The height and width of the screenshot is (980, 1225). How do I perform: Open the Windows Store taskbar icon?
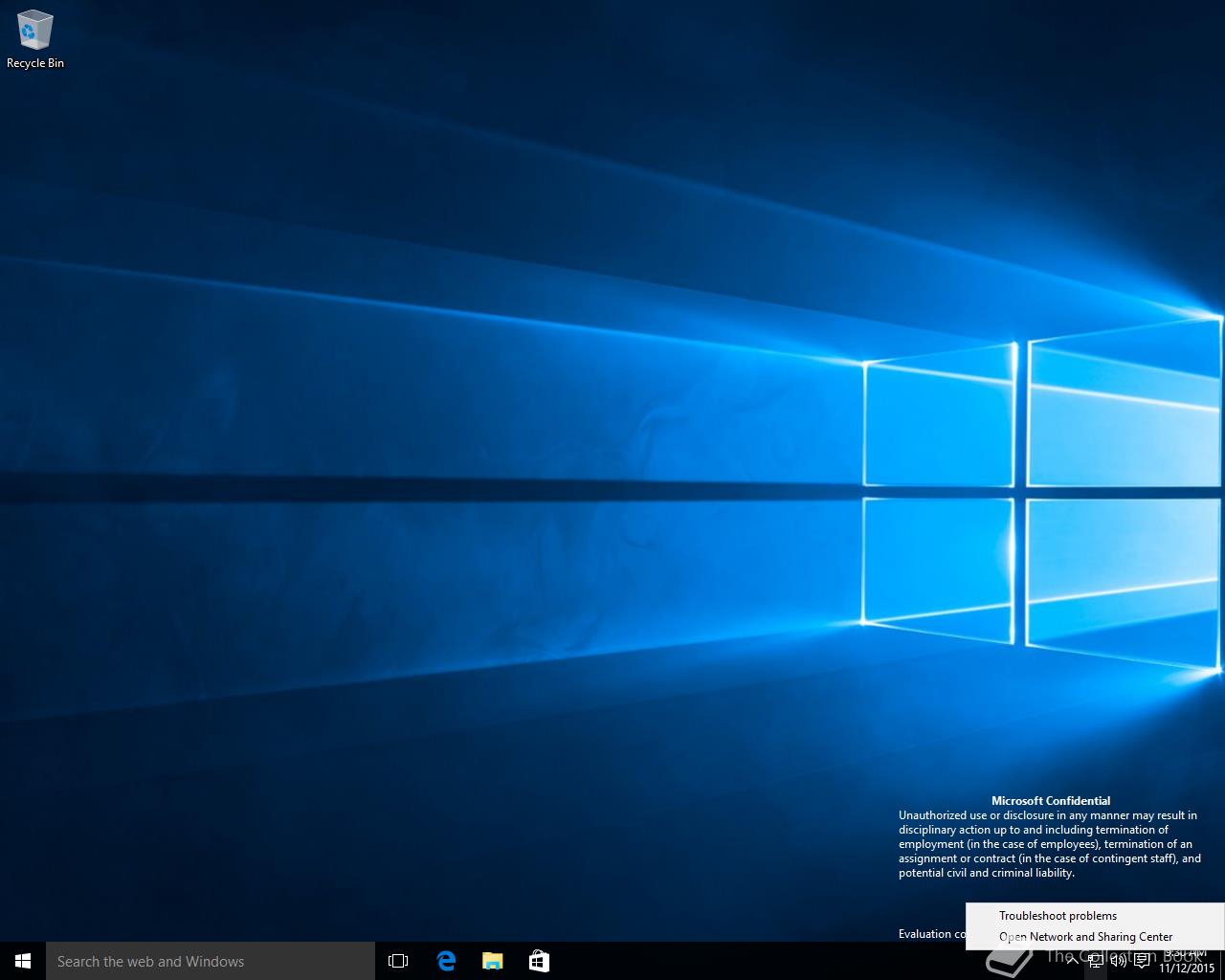click(539, 961)
